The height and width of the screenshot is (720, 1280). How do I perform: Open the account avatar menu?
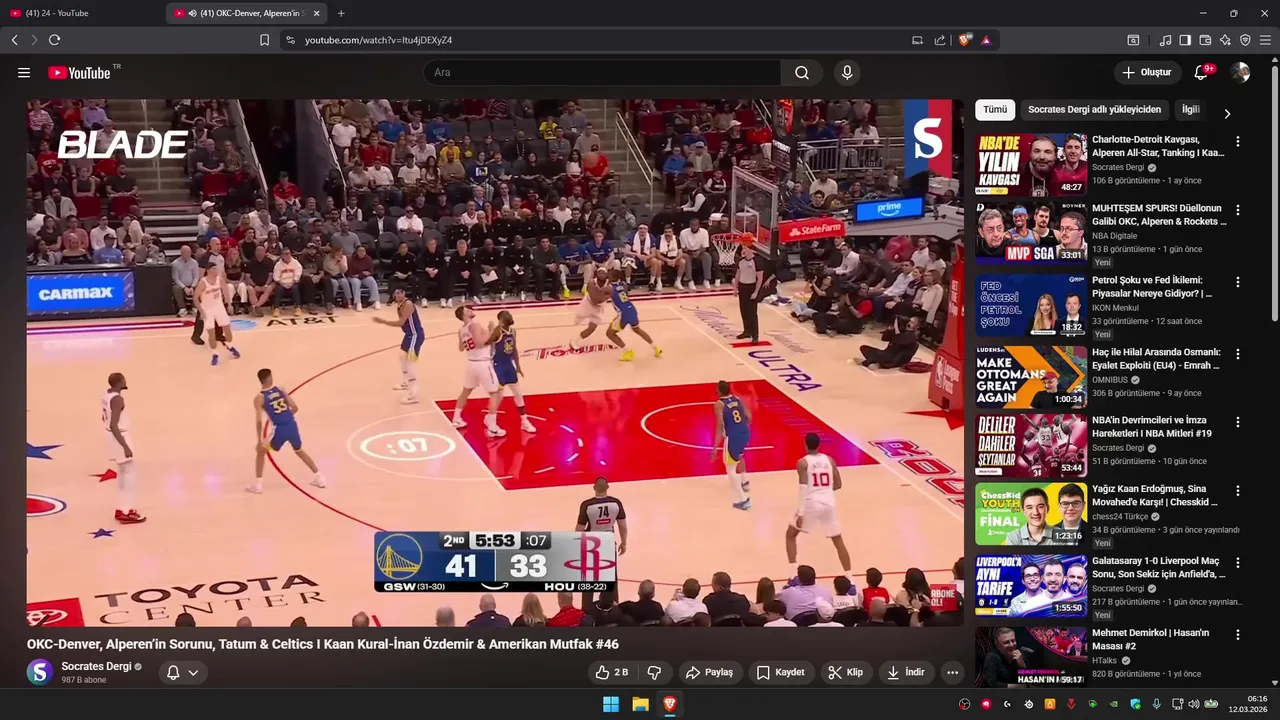(x=1240, y=72)
